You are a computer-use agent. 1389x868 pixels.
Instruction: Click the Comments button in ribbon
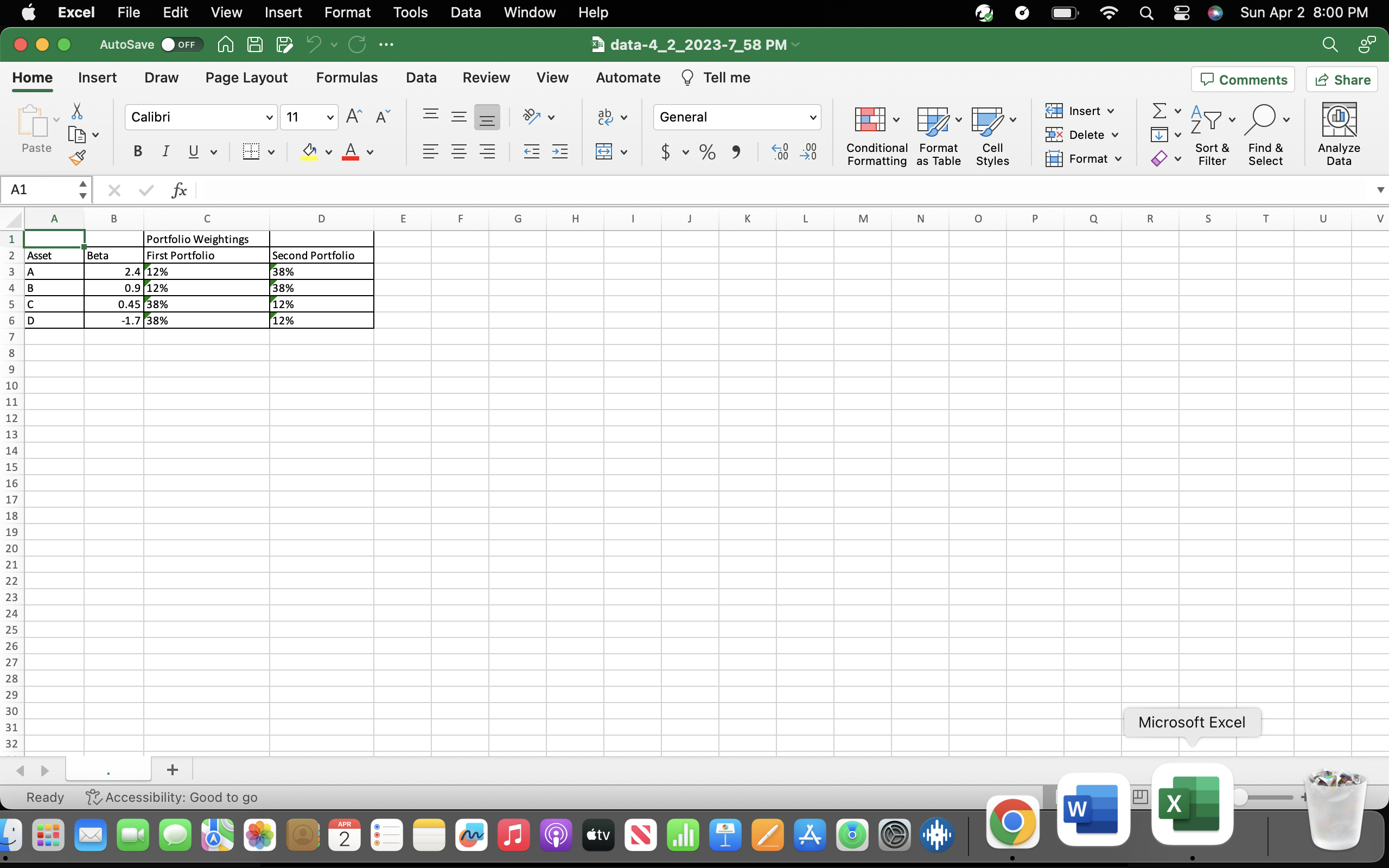[x=1244, y=79]
